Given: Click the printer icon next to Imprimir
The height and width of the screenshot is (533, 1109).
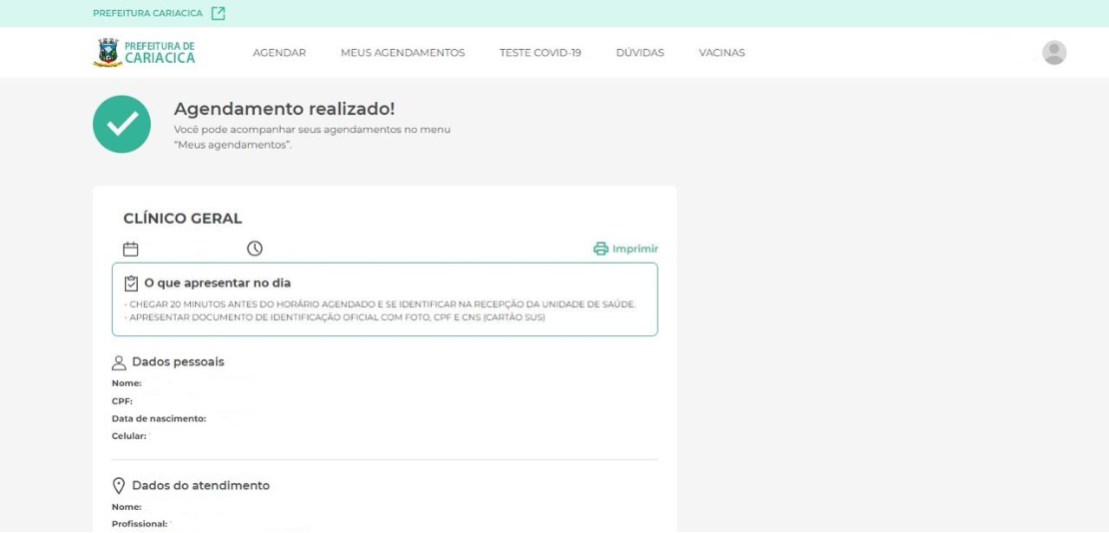Looking at the screenshot, I should pyautogui.click(x=600, y=249).
